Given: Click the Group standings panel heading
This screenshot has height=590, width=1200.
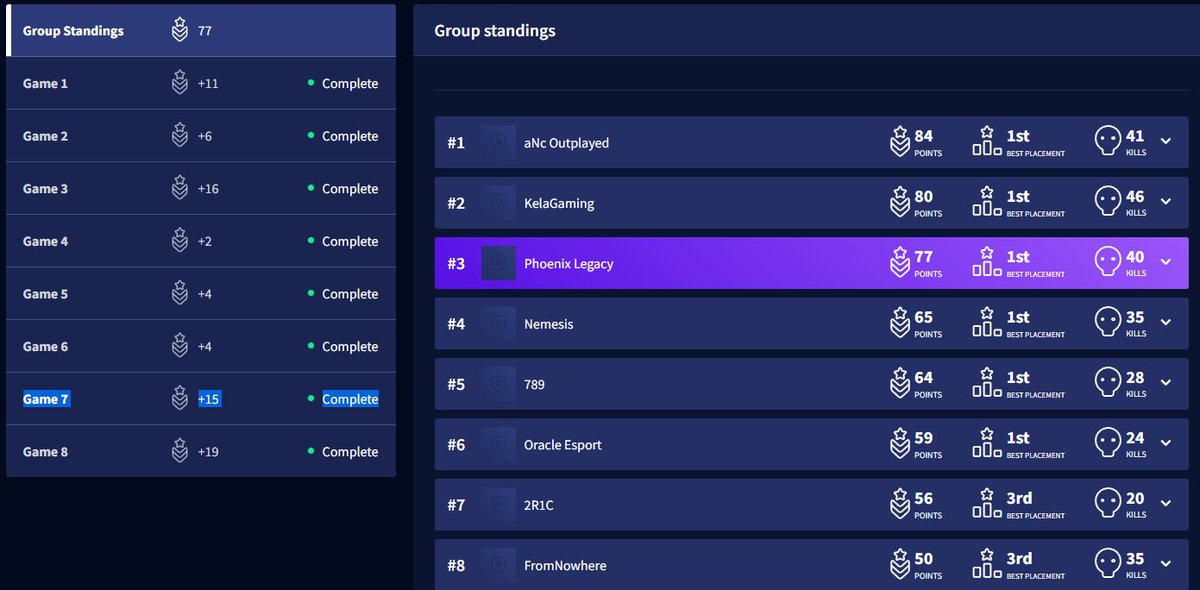Looking at the screenshot, I should tap(495, 30).
